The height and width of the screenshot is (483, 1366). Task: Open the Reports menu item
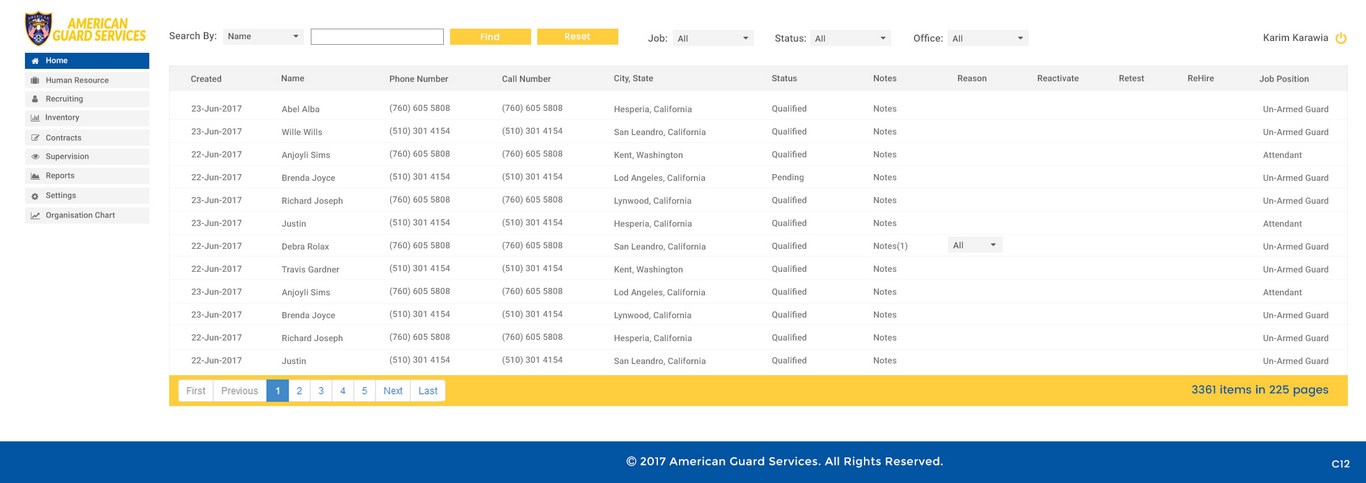pos(60,176)
